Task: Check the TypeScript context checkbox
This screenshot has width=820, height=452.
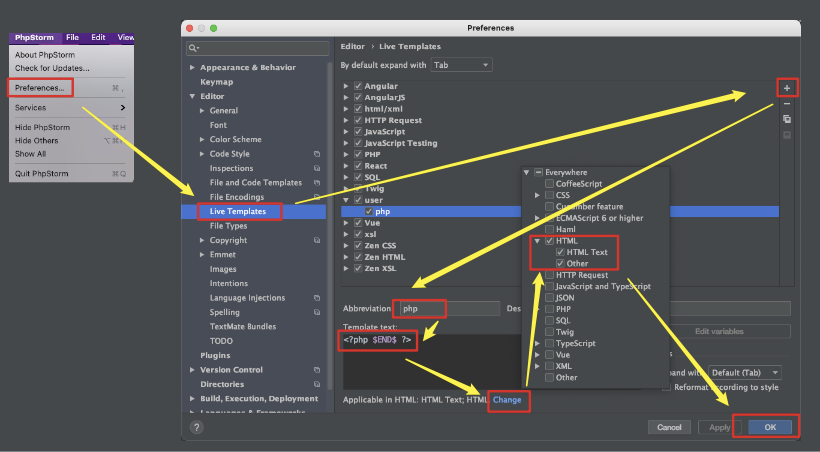Action: click(x=549, y=343)
